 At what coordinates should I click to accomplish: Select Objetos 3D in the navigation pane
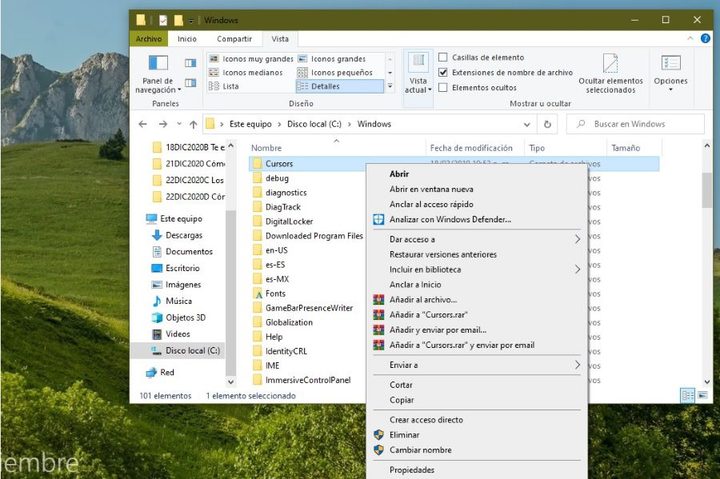[178, 317]
